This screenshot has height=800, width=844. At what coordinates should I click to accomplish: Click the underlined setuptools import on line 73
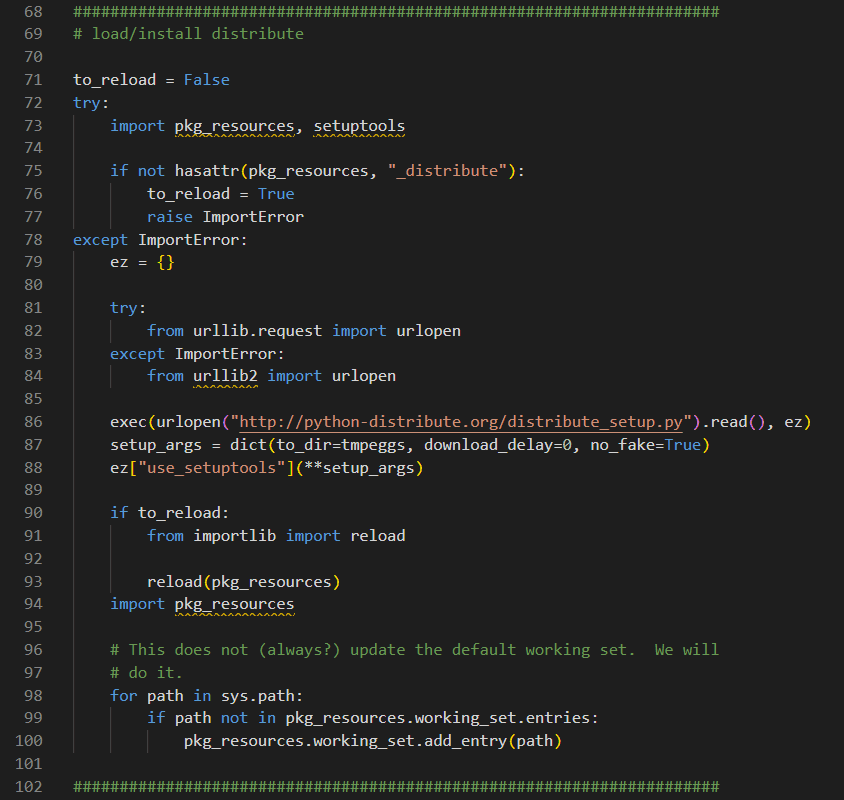pyautogui.click(x=358, y=125)
